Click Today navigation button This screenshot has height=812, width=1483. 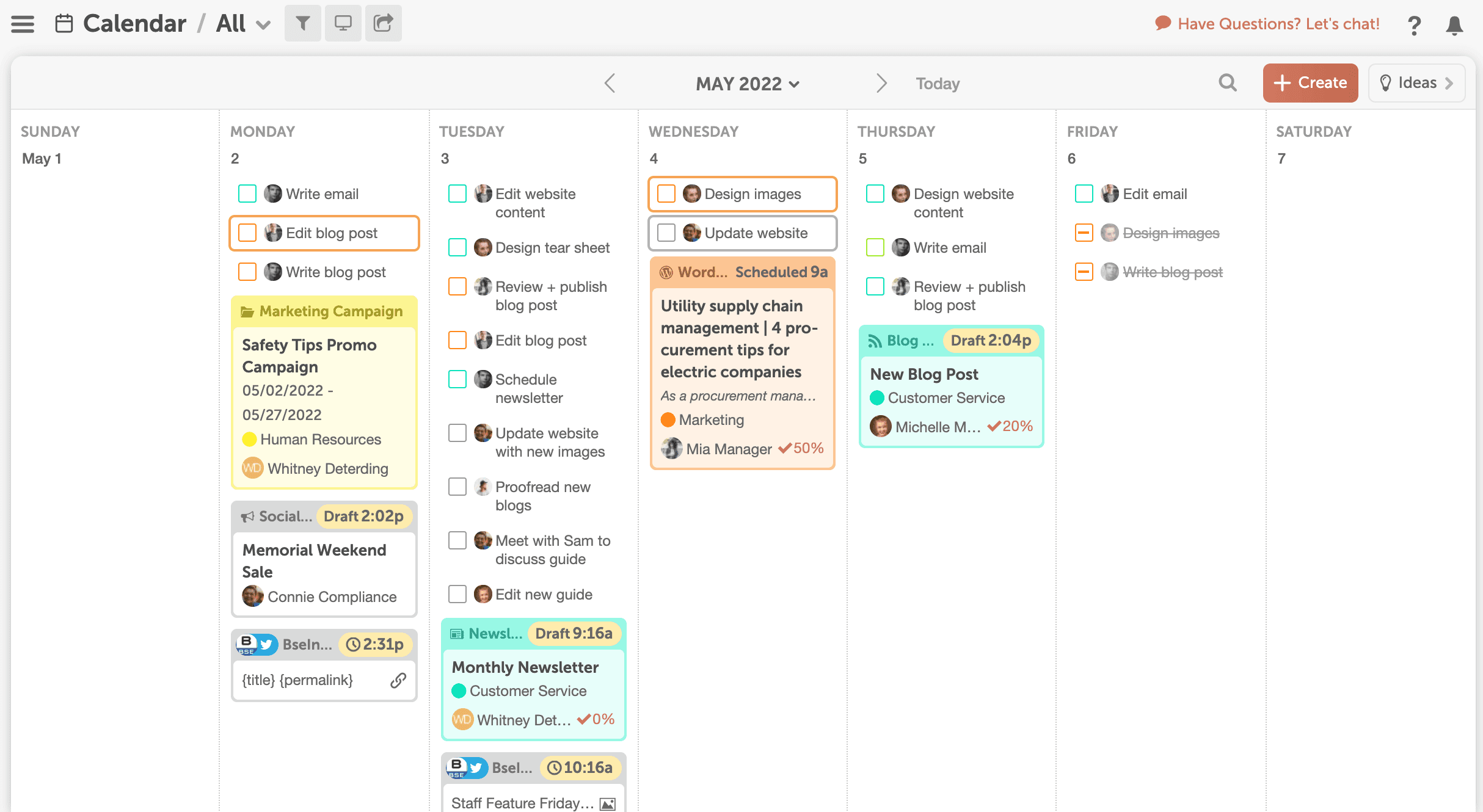pyautogui.click(x=938, y=82)
